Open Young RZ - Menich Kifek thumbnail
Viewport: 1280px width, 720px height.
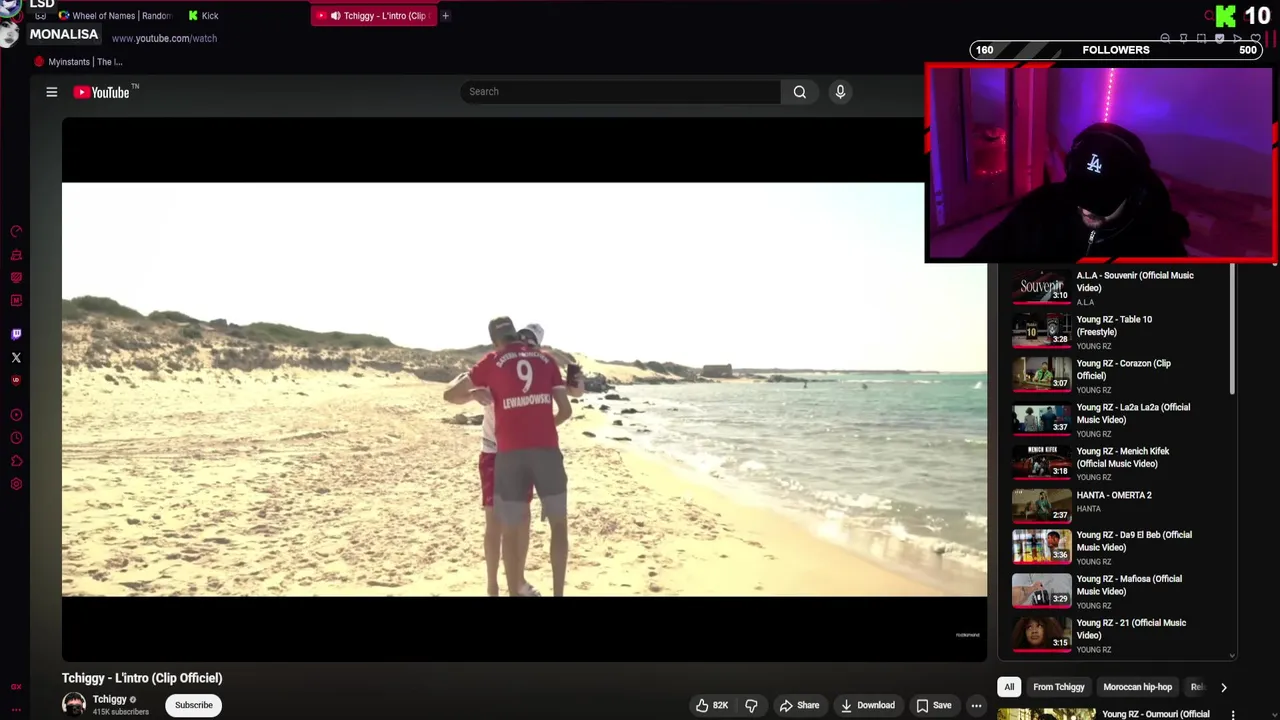(1041, 462)
